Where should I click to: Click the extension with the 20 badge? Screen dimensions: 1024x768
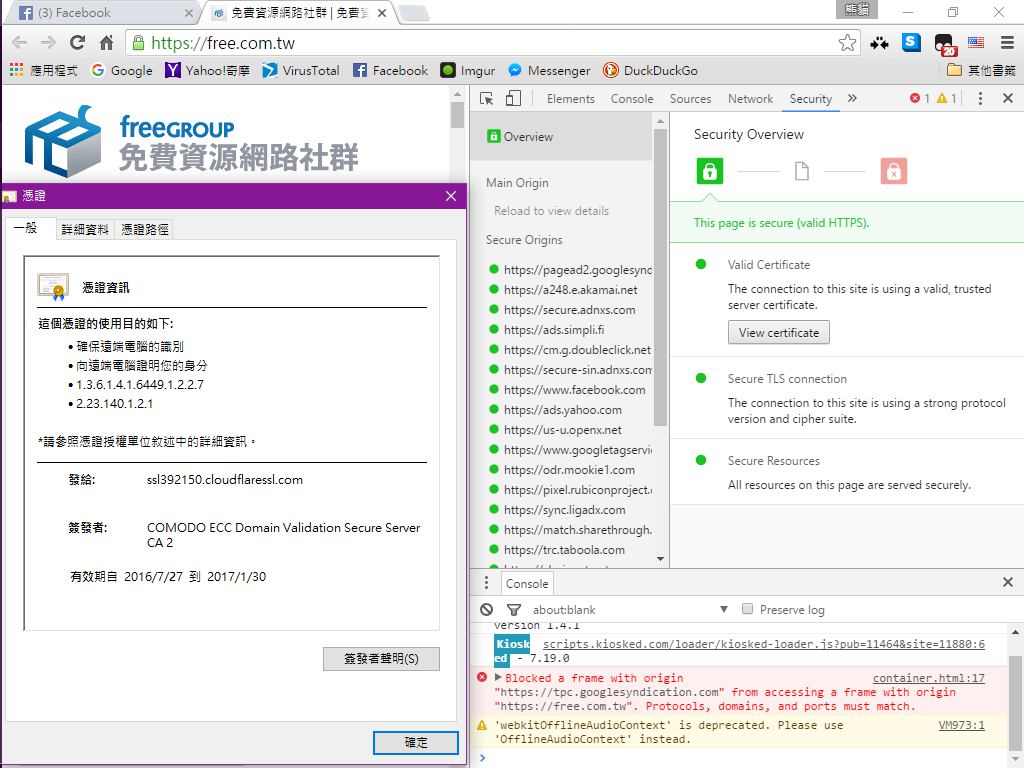pos(944,44)
